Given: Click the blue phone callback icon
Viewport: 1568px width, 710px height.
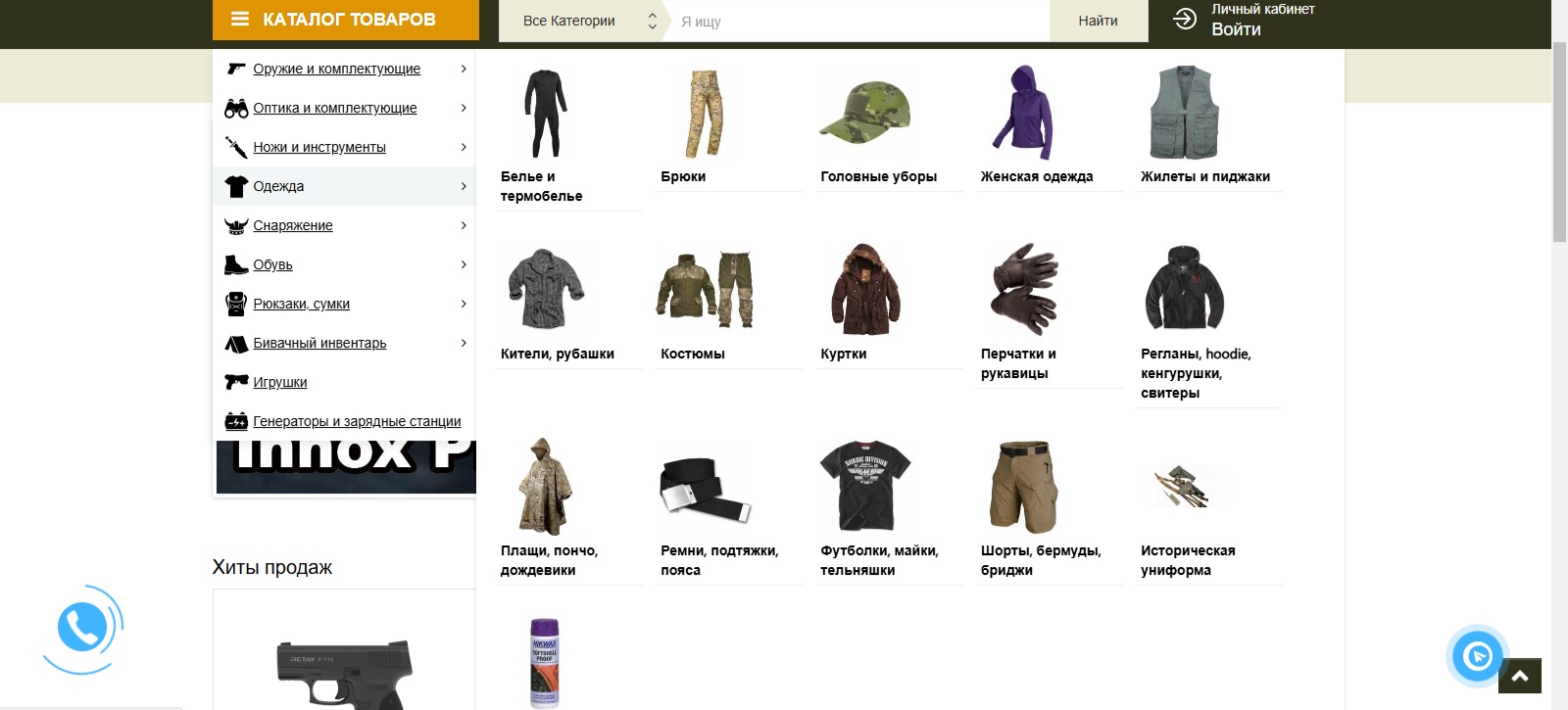Looking at the screenshot, I should point(82,628).
